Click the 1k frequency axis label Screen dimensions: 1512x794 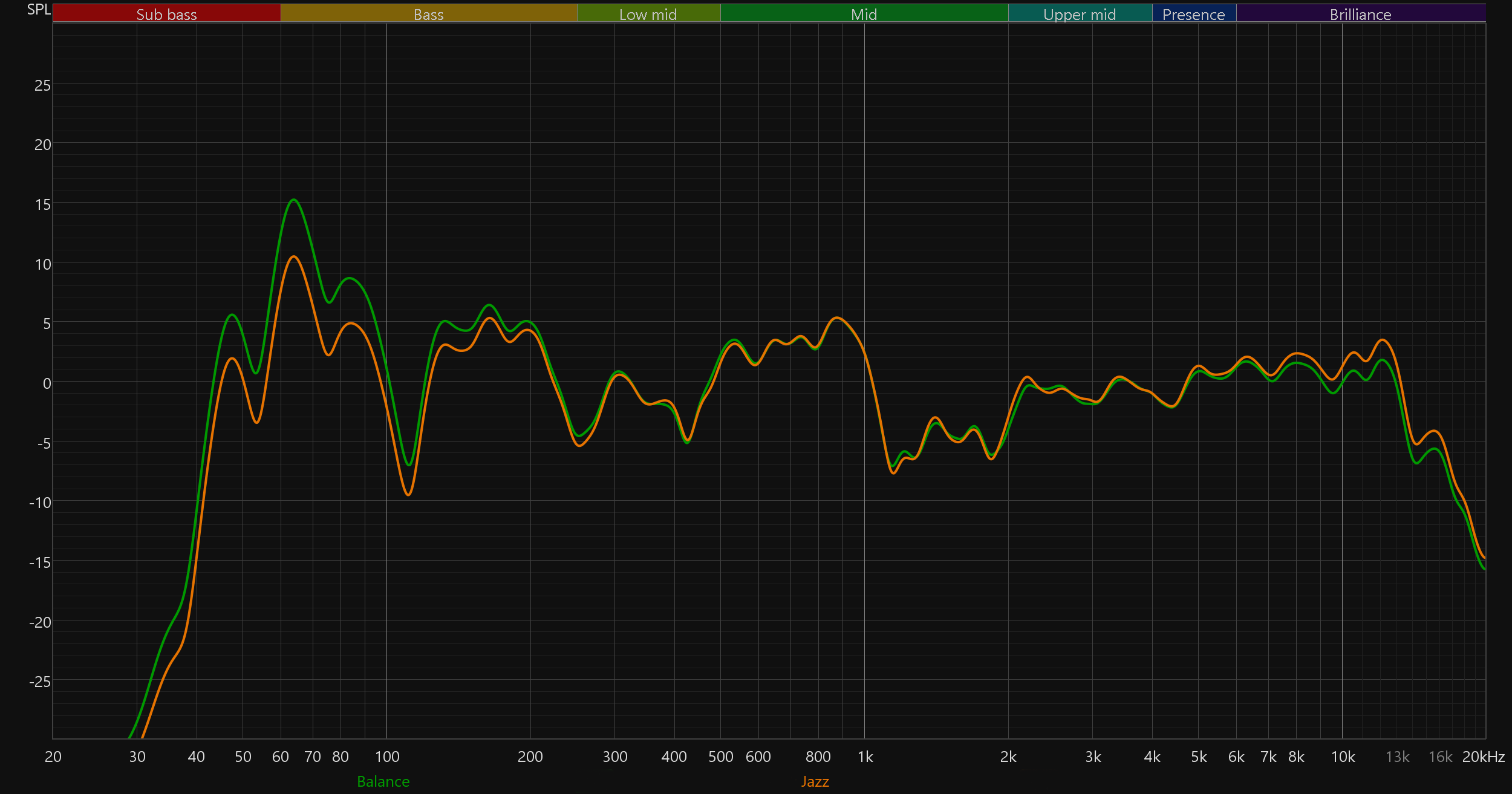click(x=865, y=757)
